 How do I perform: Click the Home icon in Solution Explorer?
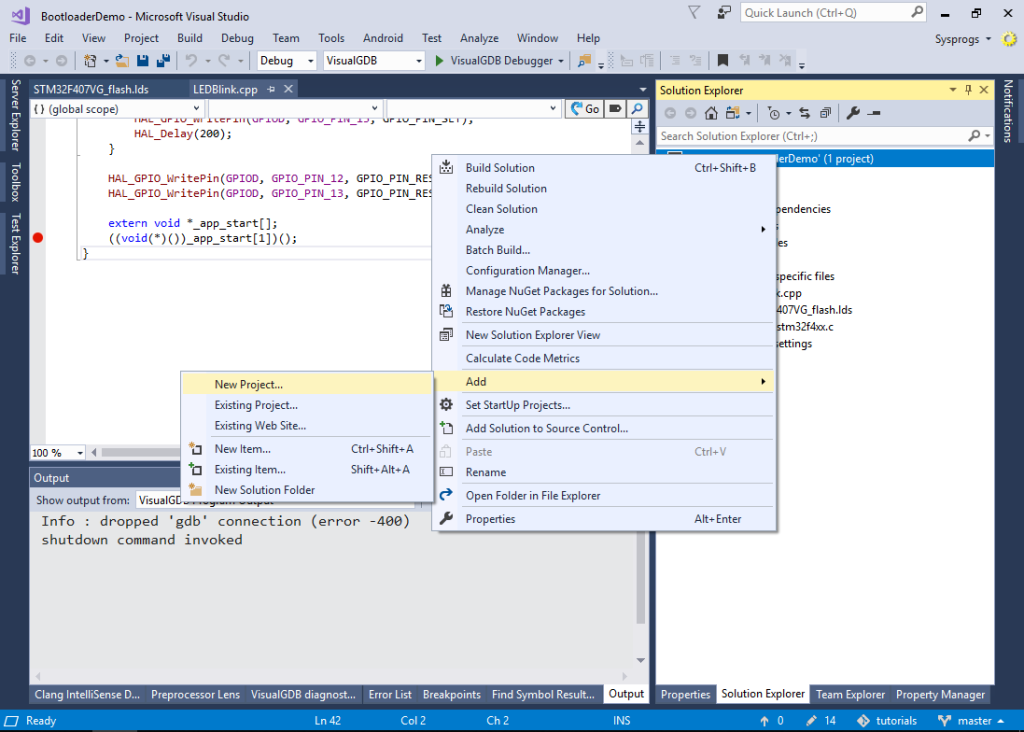click(x=711, y=113)
